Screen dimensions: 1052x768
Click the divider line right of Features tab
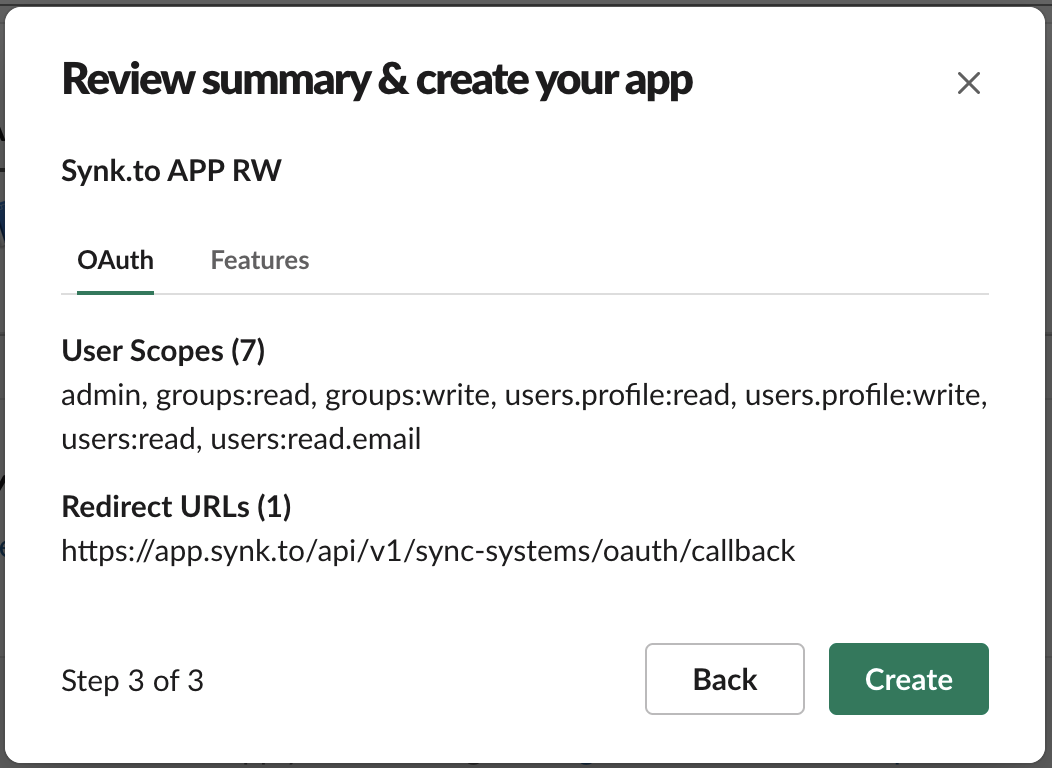click(x=650, y=294)
